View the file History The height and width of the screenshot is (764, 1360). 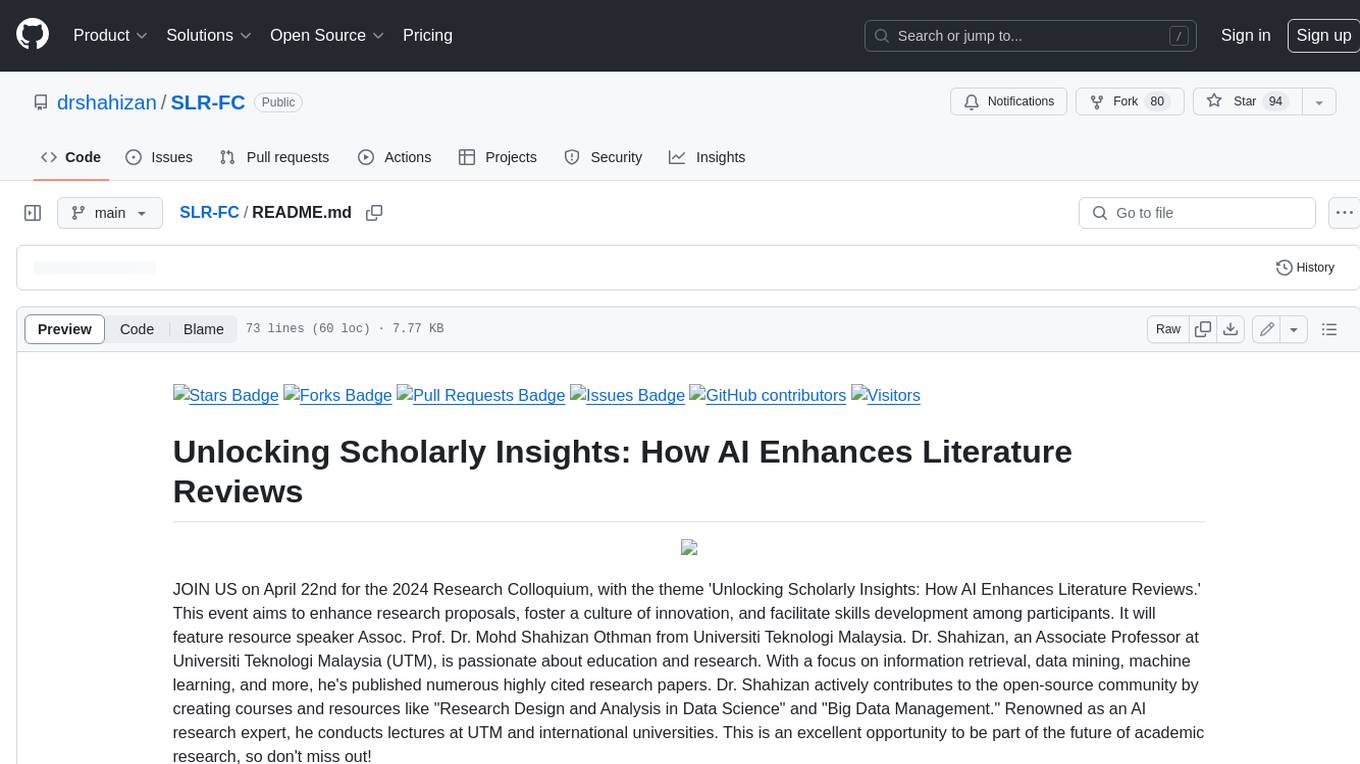[x=1305, y=268]
